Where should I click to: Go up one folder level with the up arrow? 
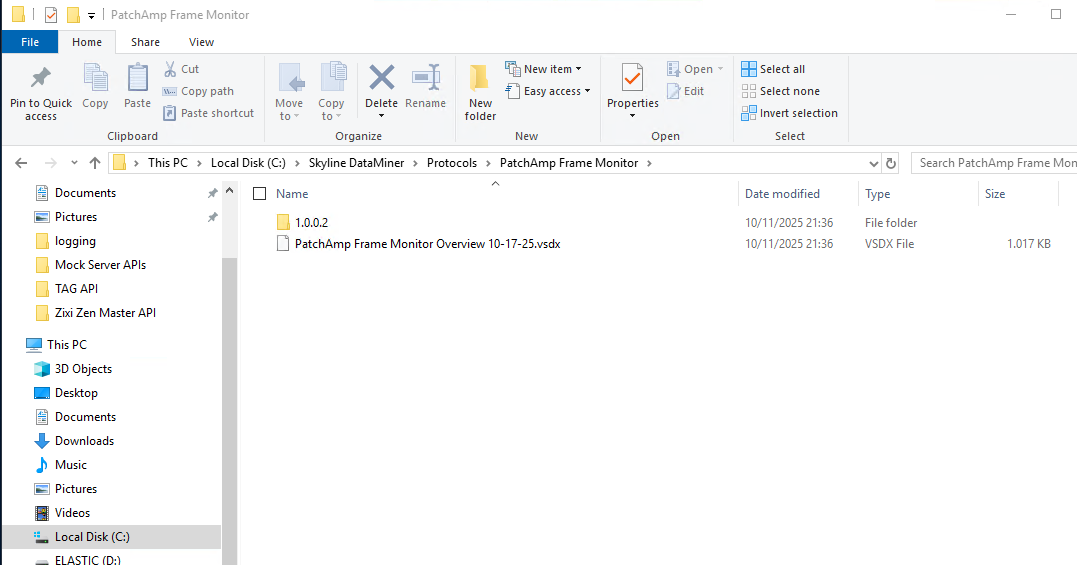pyautogui.click(x=95, y=163)
